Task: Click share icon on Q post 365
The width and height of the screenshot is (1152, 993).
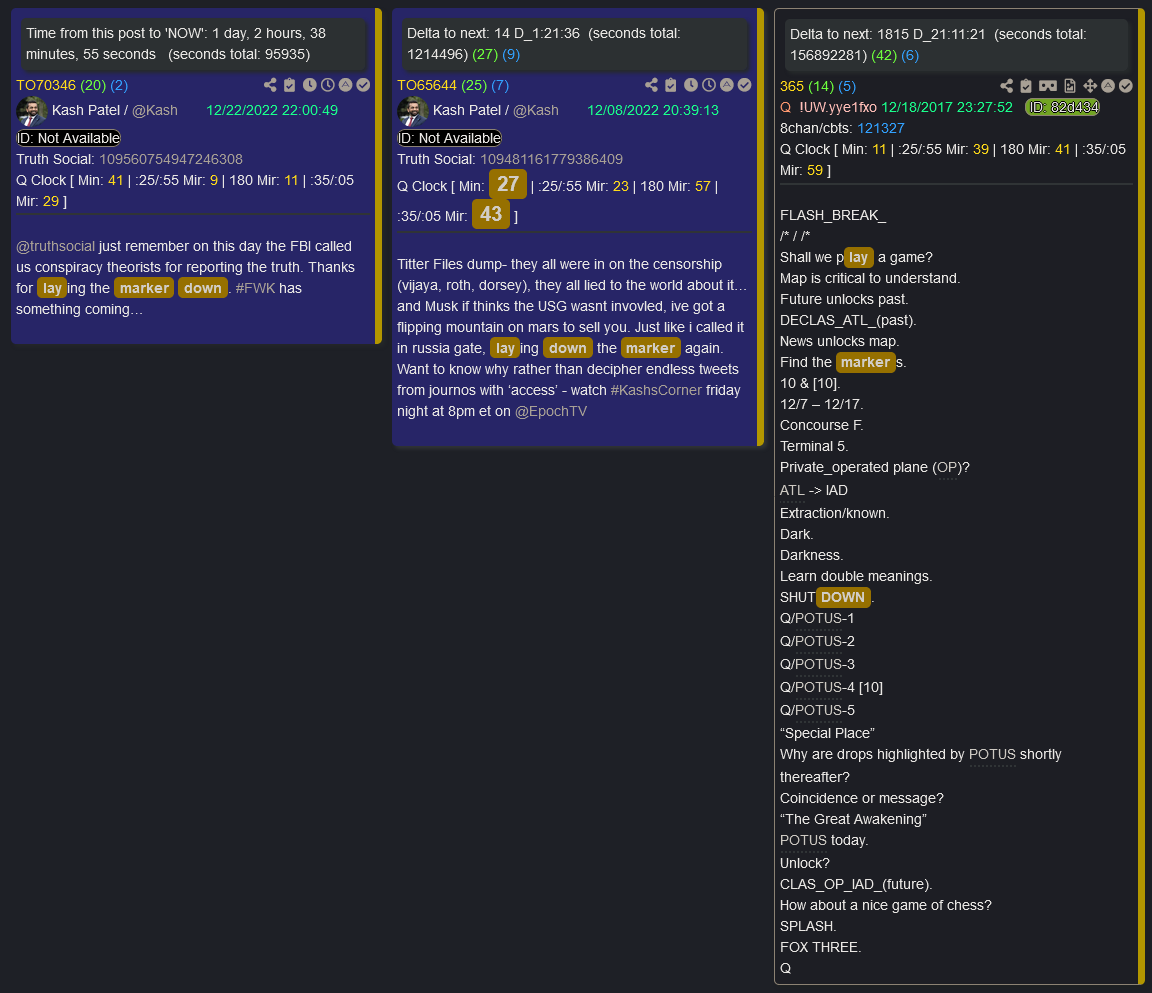Action: point(1007,86)
